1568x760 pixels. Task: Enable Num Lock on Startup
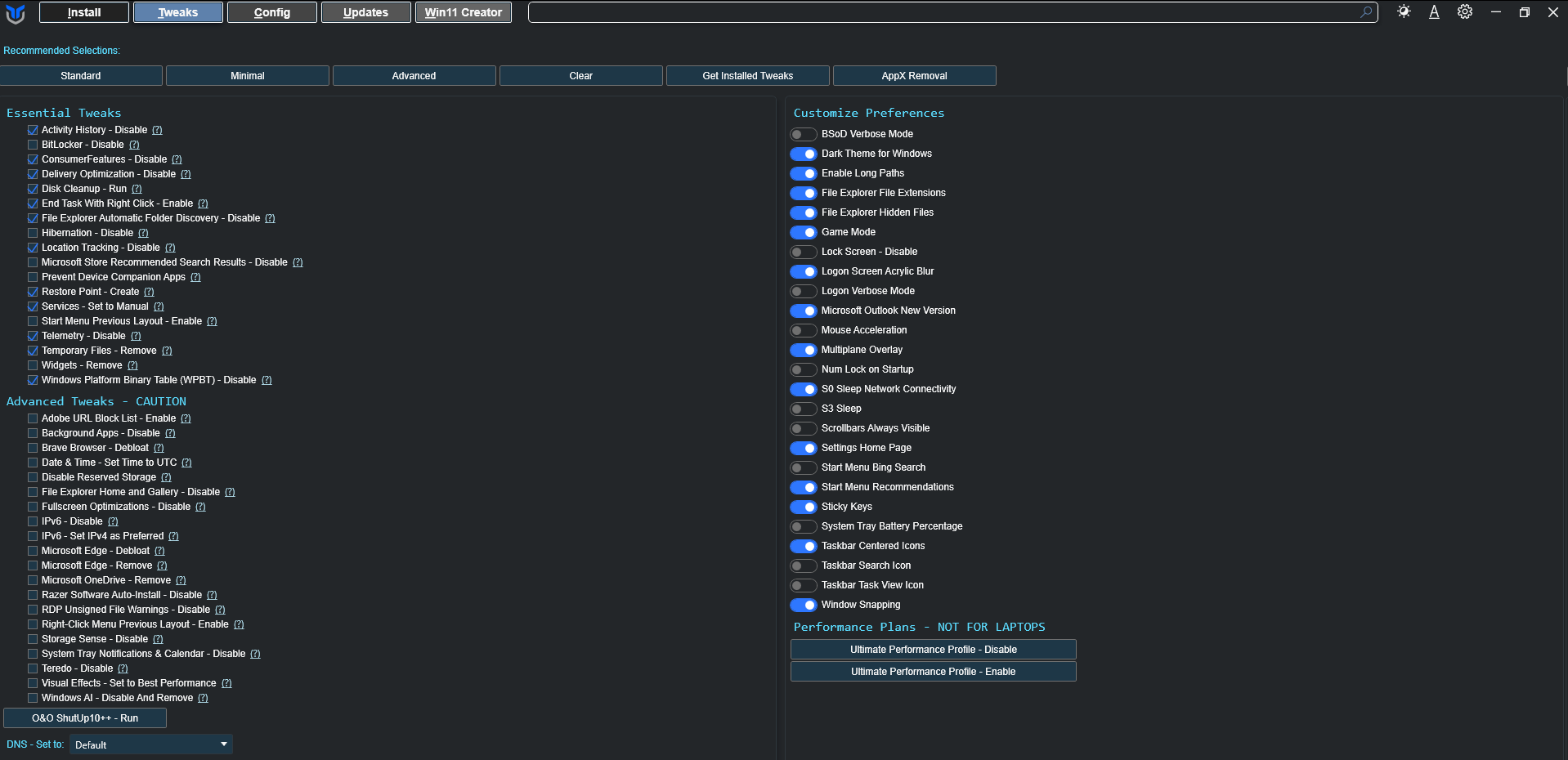(804, 369)
